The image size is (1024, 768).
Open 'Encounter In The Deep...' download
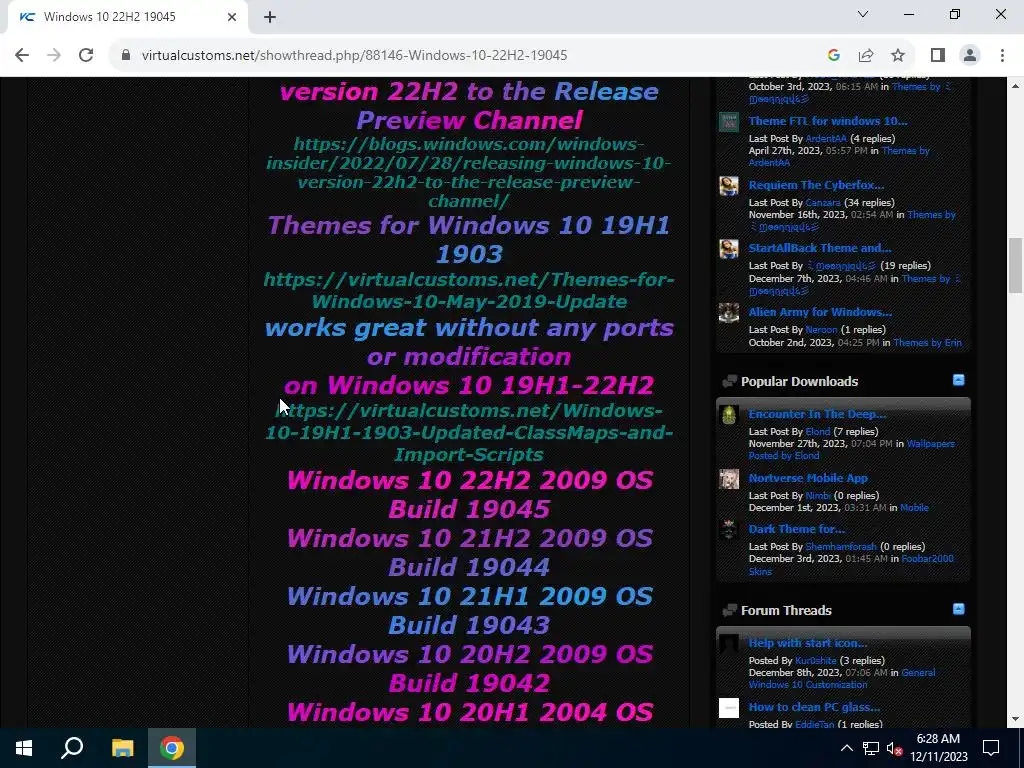tap(817, 414)
